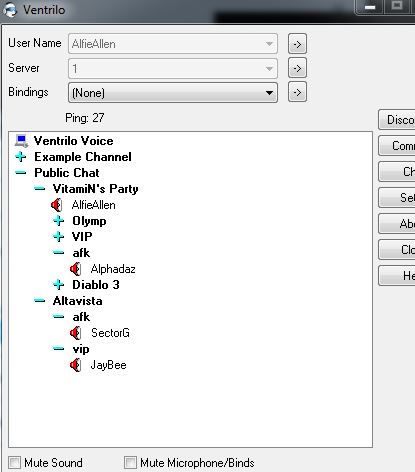Open the Bindings dropdown showing (None)
Image resolution: width=415 pixels, height=472 pixels.
173,93
